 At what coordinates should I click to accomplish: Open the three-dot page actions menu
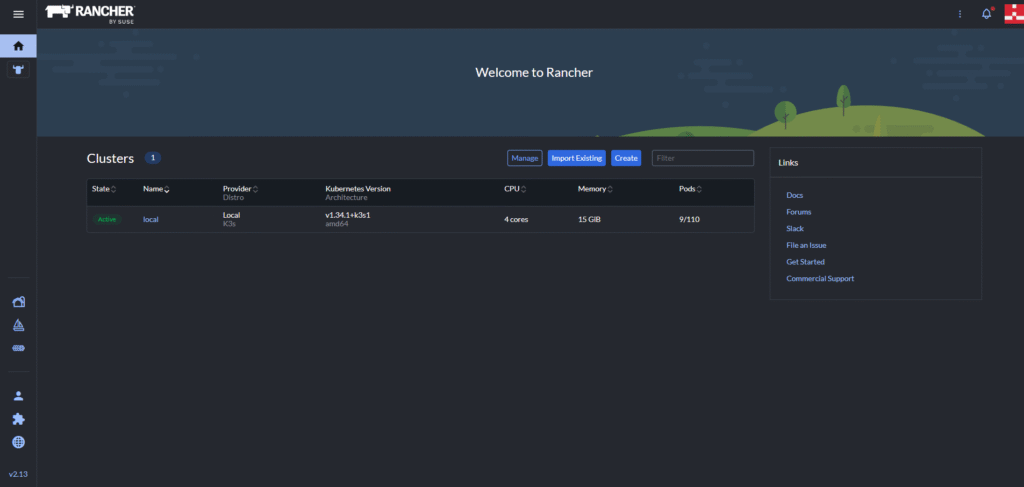960,14
